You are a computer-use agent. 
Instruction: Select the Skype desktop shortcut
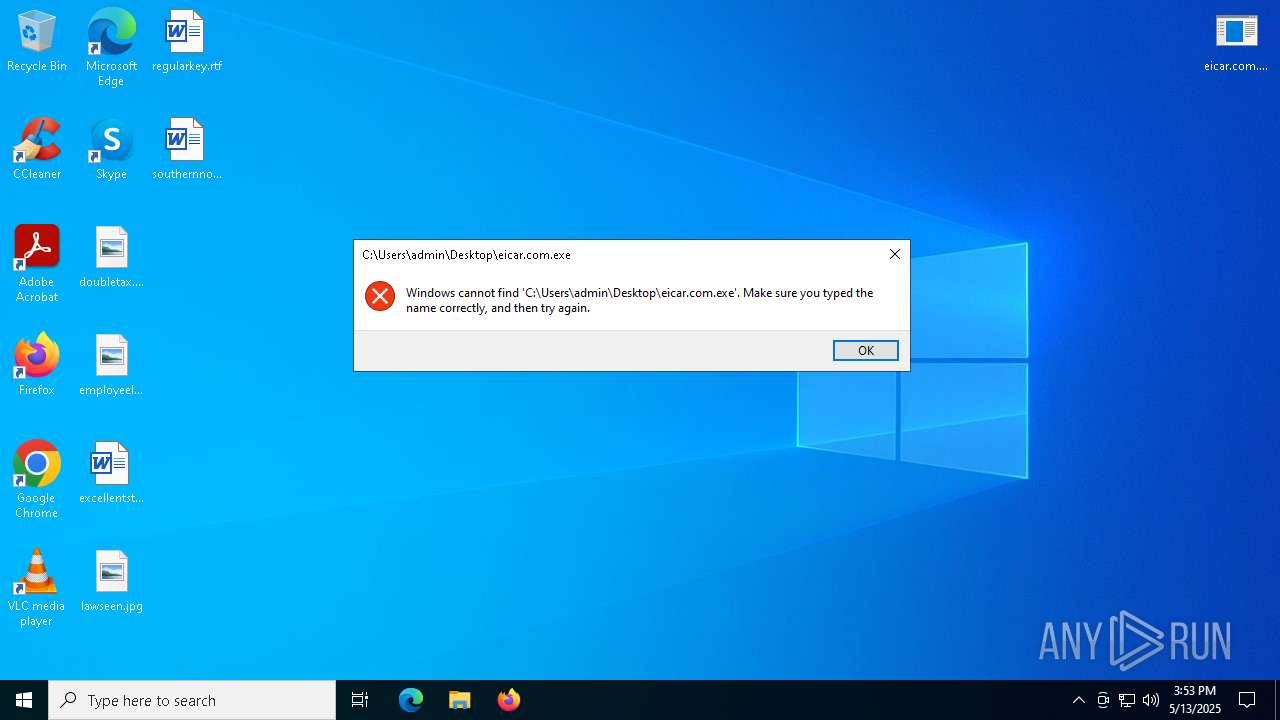pos(111,150)
